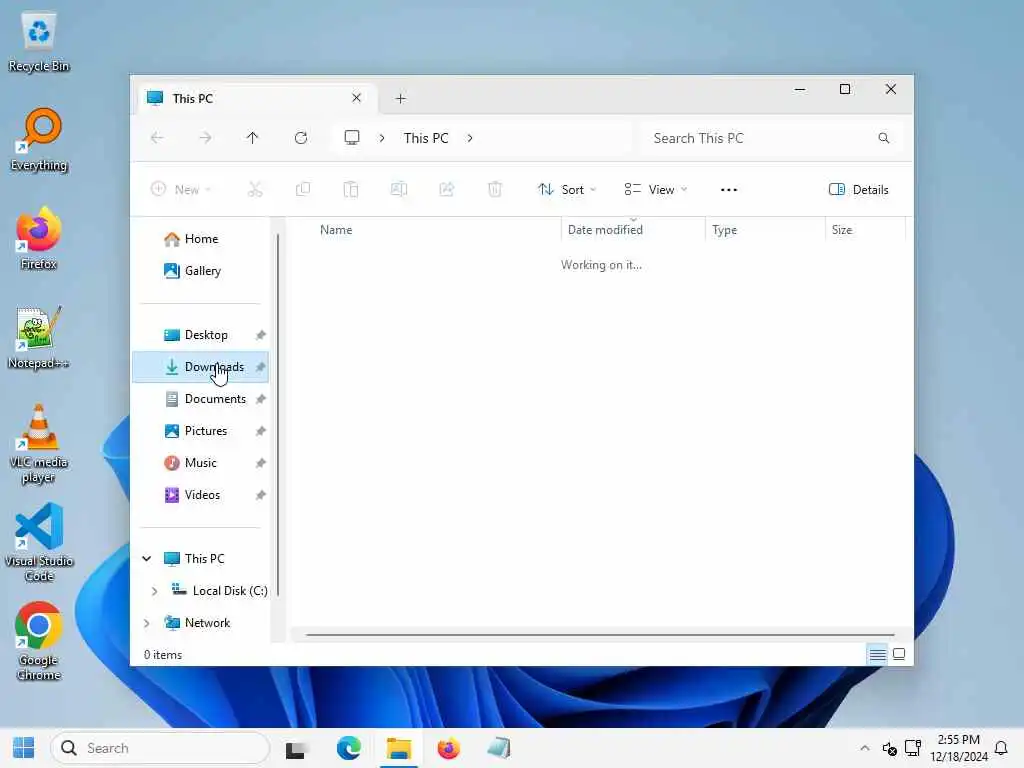Open Home in navigation pane
1024x768 pixels.
pos(200,239)
